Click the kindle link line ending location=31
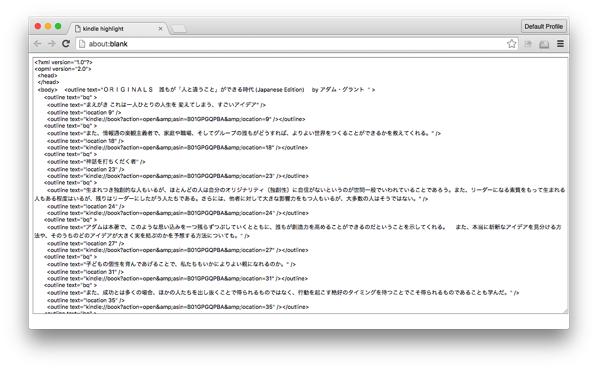Viewport: 598px width, 370px height. coord(177,278)
